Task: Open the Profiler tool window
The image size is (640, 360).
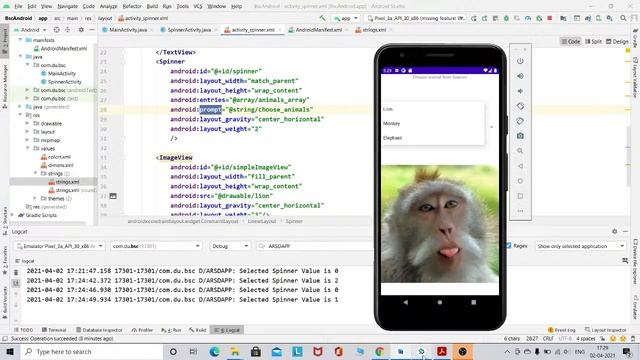Action: [142, 330]
